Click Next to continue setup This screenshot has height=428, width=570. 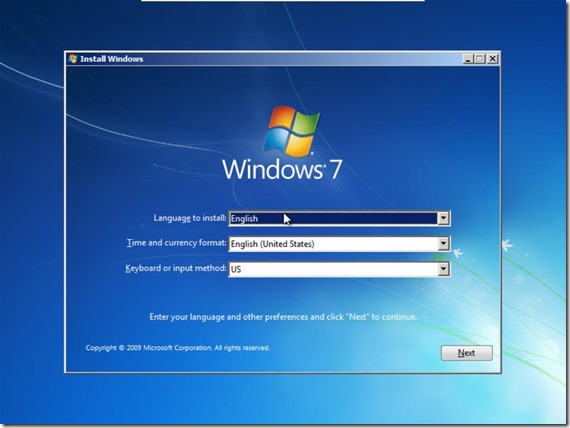467,353
